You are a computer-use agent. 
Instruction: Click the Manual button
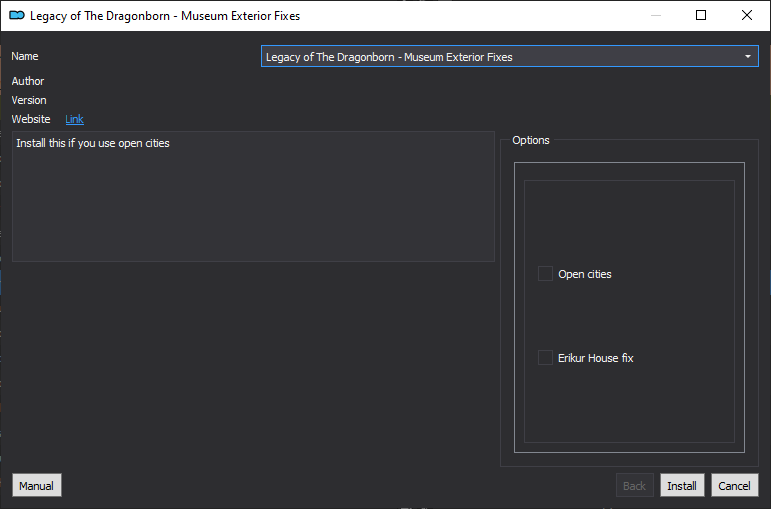point(37,485)
